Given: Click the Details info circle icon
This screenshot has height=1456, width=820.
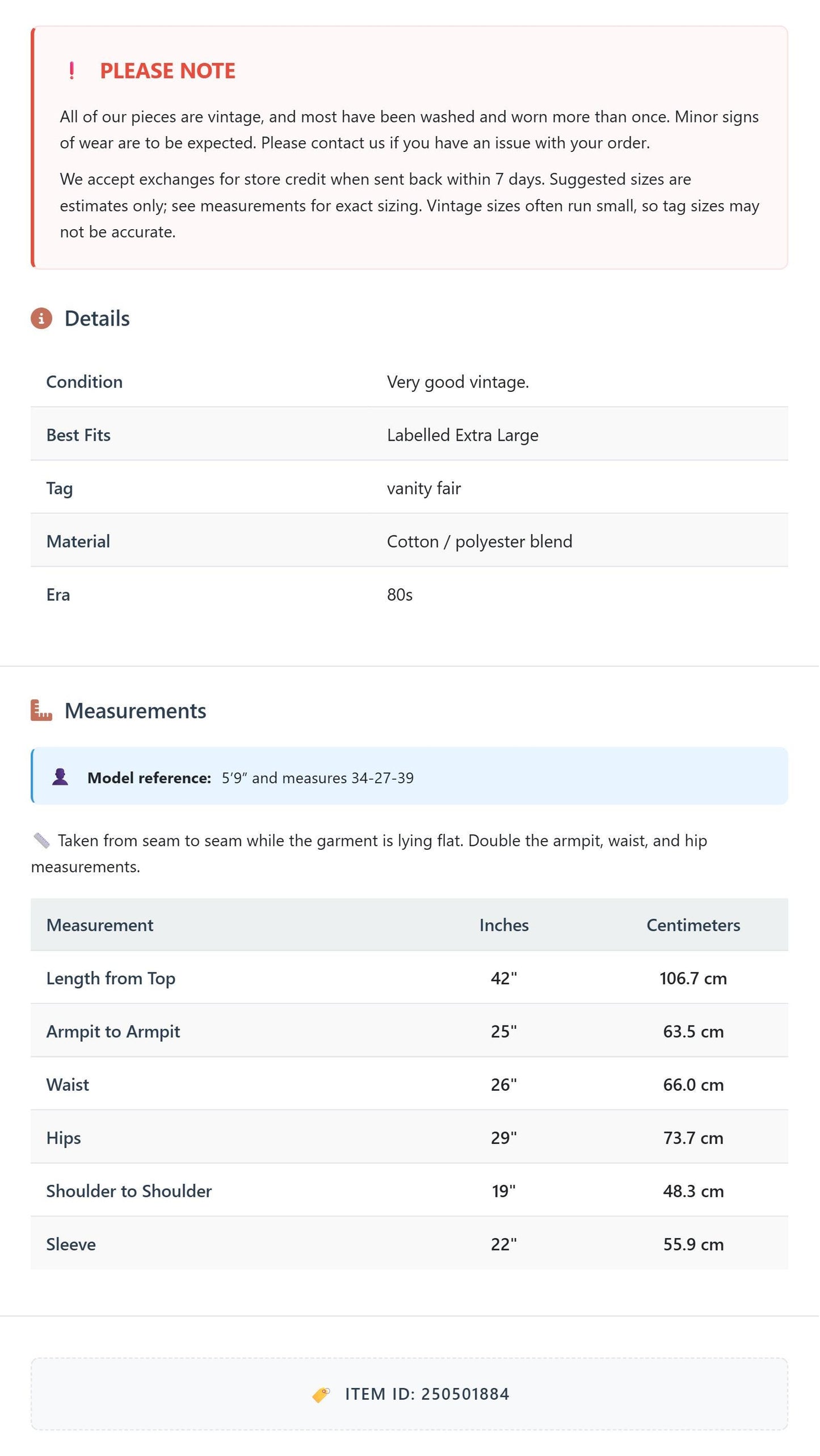Looking at the screenshot, I should tap(41, 319).
